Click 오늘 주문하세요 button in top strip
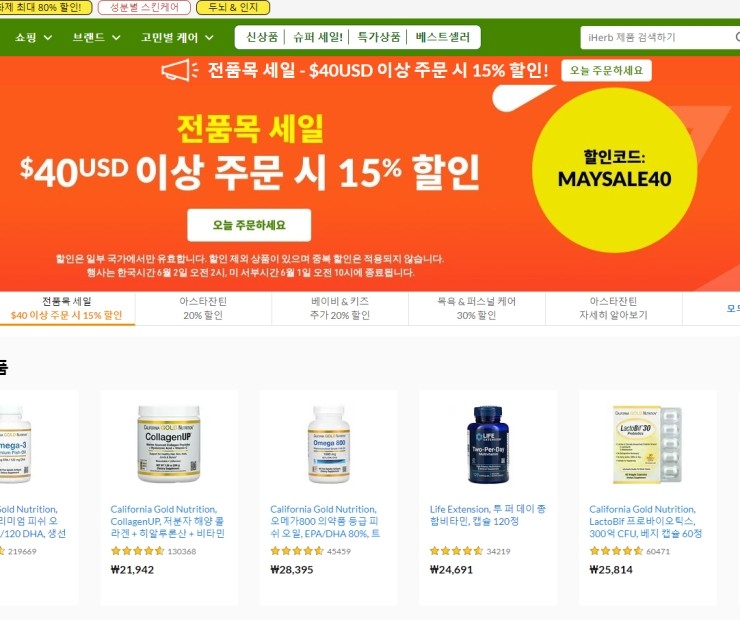Viewport: 740px width, 620px height. 606,70
